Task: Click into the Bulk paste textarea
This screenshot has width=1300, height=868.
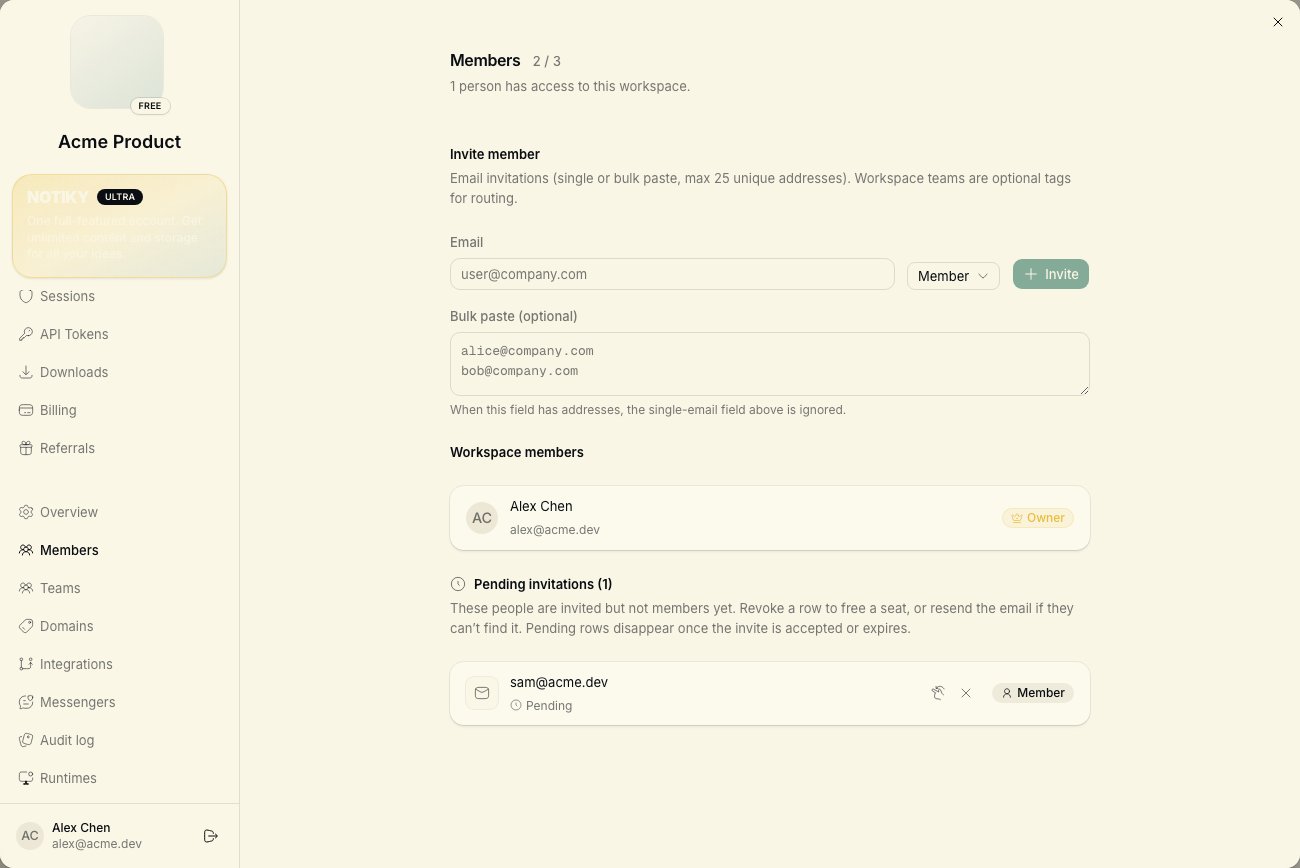Action: pyautogui.click(x=770, y=364)
